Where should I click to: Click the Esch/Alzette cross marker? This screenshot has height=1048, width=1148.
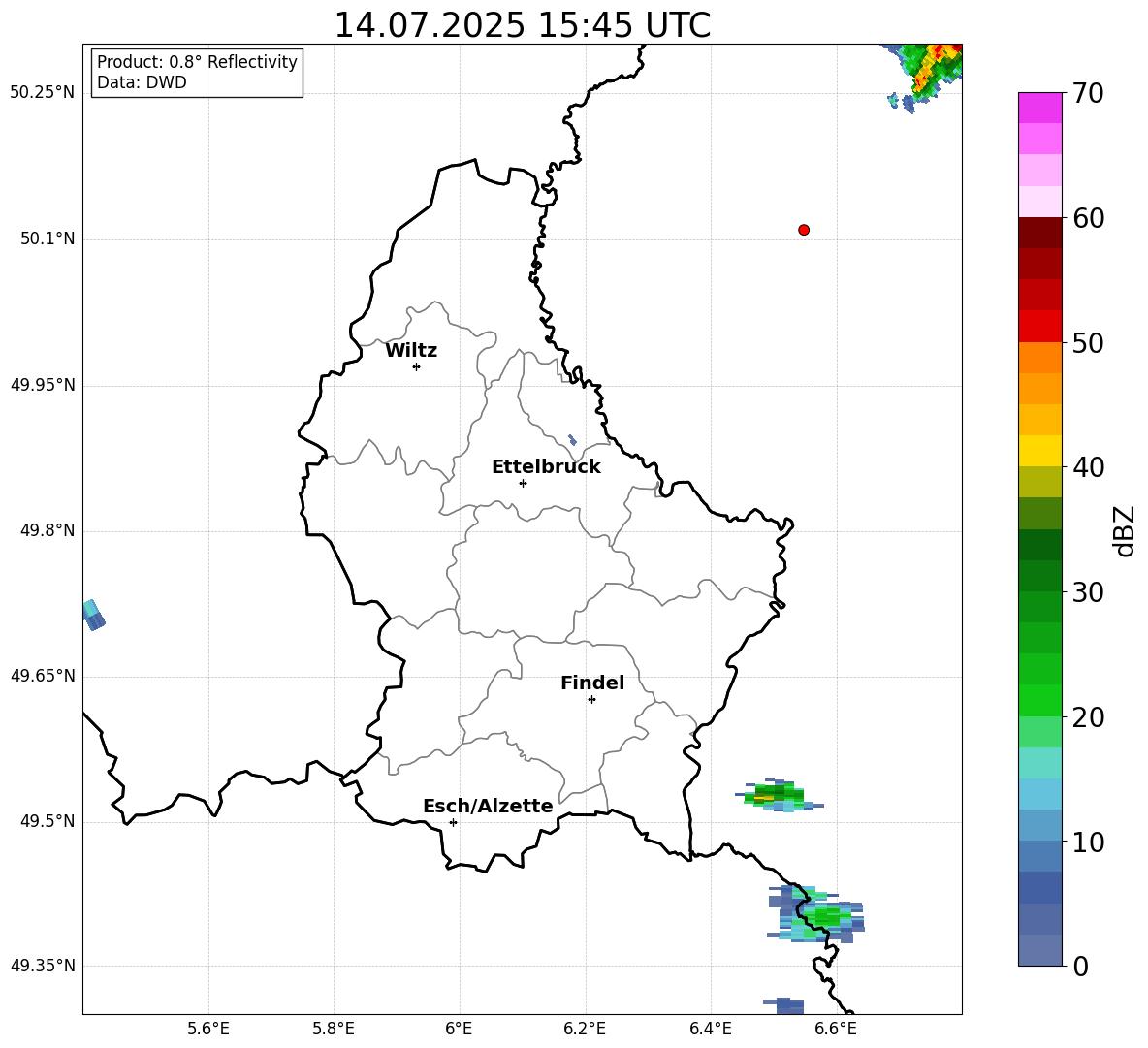453,822
